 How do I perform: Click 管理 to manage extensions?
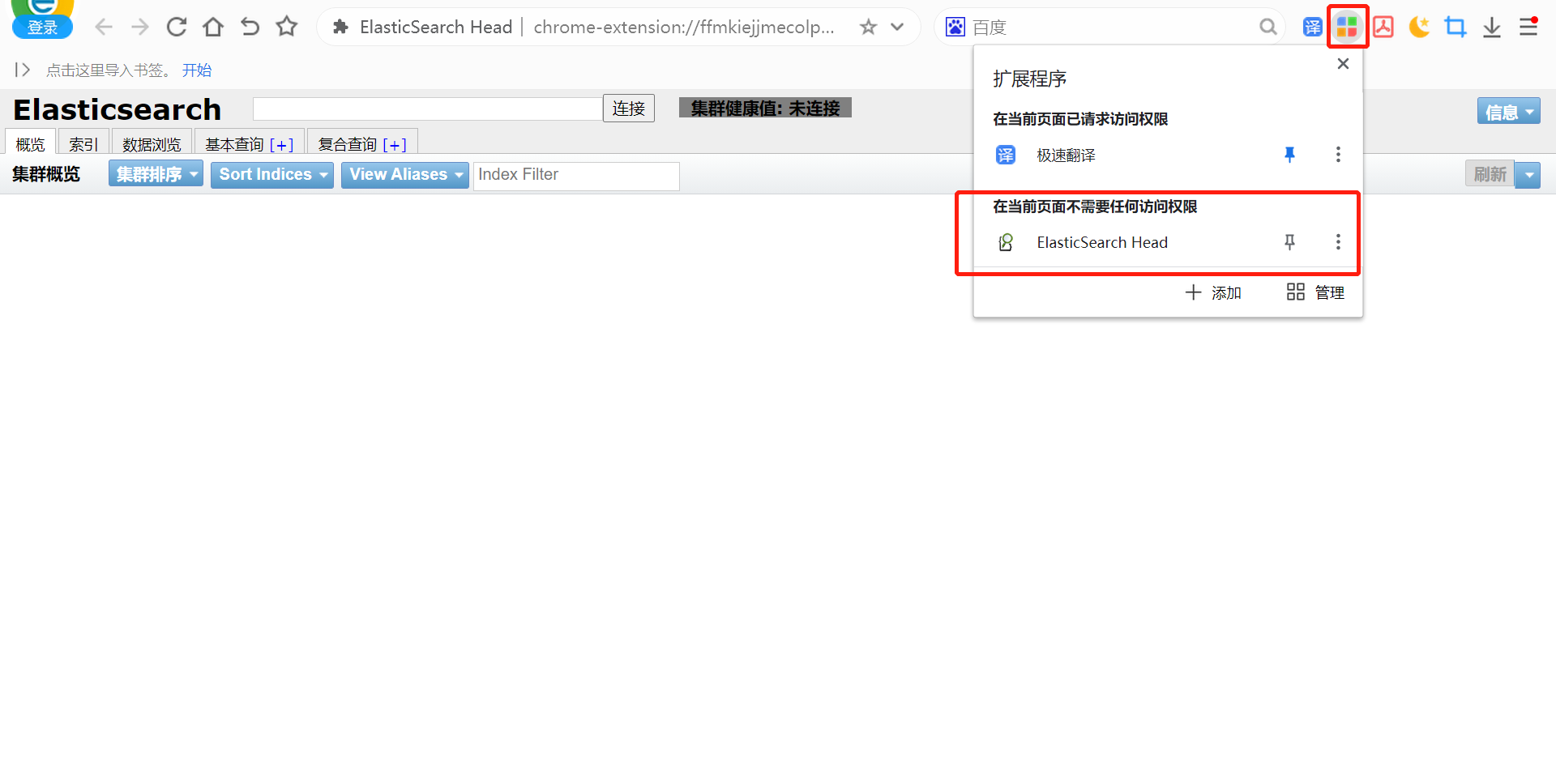(x=1315, y=292)
